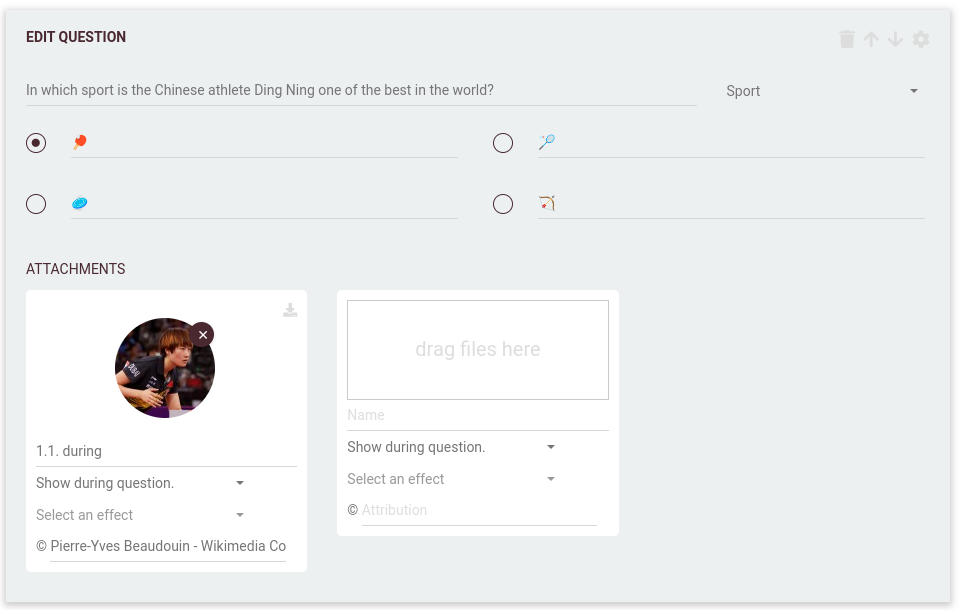Click the bow and arrow emoji answer icon
The height and width of the screenshot is (610, 961).
point(545,202)
